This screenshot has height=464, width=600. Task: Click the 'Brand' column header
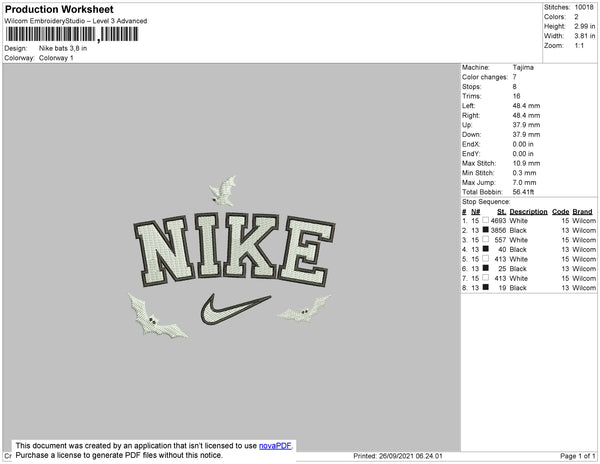[582, 212]
